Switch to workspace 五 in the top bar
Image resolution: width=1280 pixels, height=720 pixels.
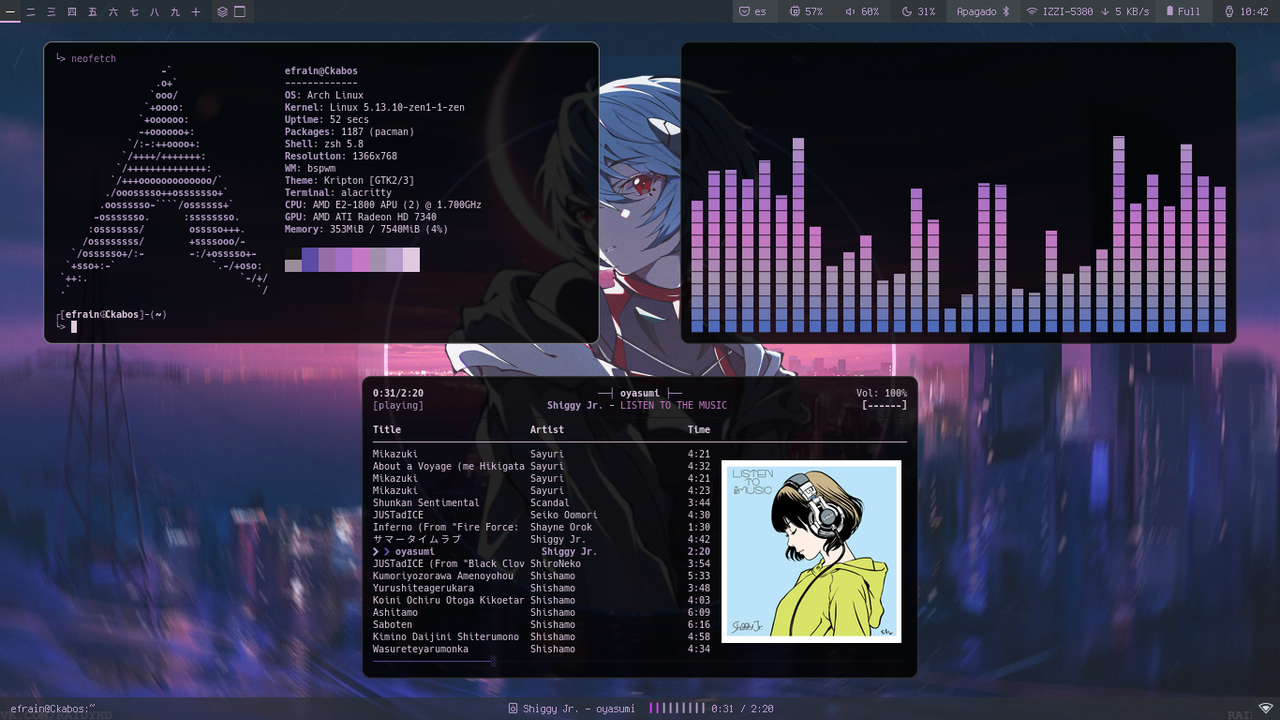tap(92, 12)
